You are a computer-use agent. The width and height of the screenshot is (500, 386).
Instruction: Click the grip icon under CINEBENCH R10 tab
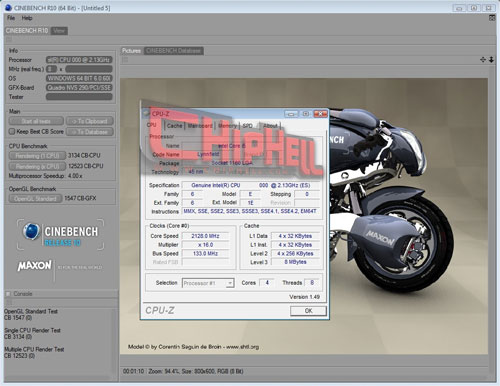9,40
